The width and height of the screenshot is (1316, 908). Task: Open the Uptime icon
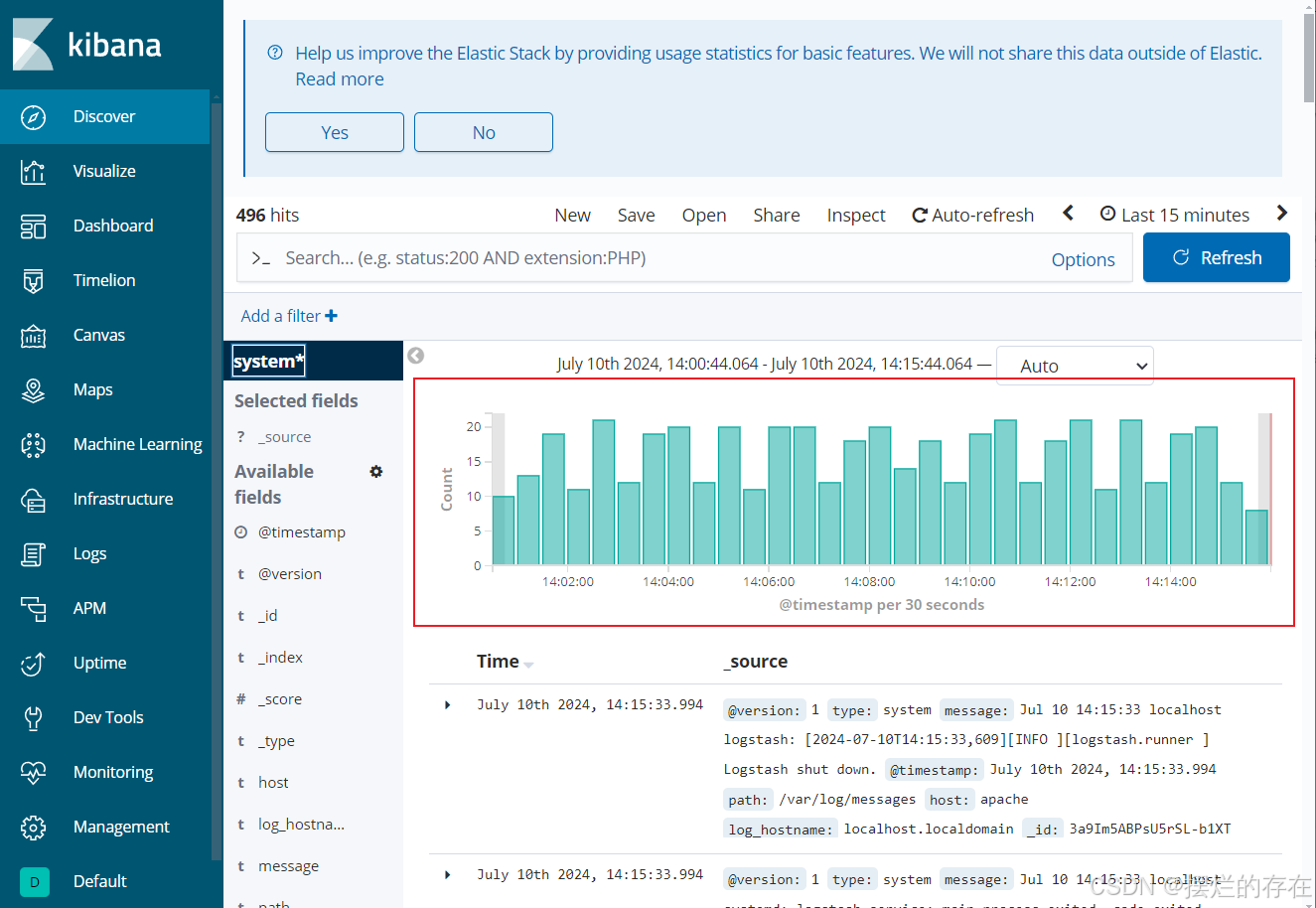coord(33,664)
